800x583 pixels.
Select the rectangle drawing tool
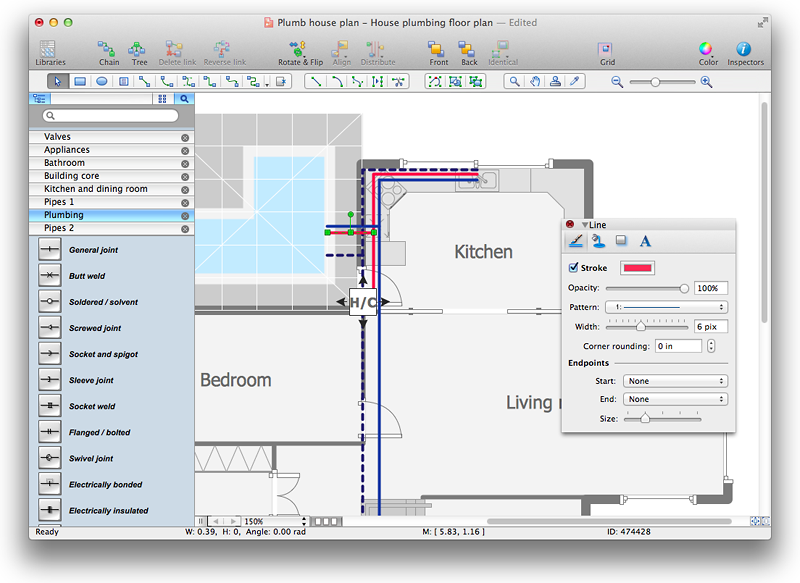tap(80, 81)
